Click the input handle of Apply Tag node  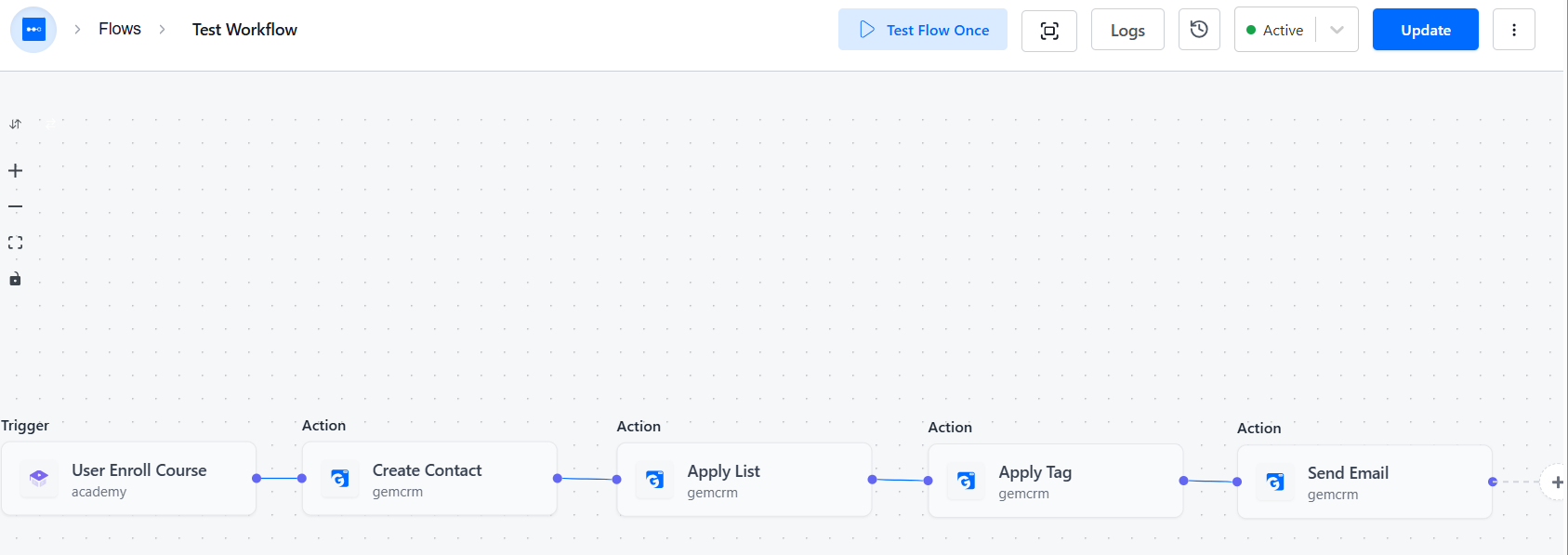(x=929, y=481)
